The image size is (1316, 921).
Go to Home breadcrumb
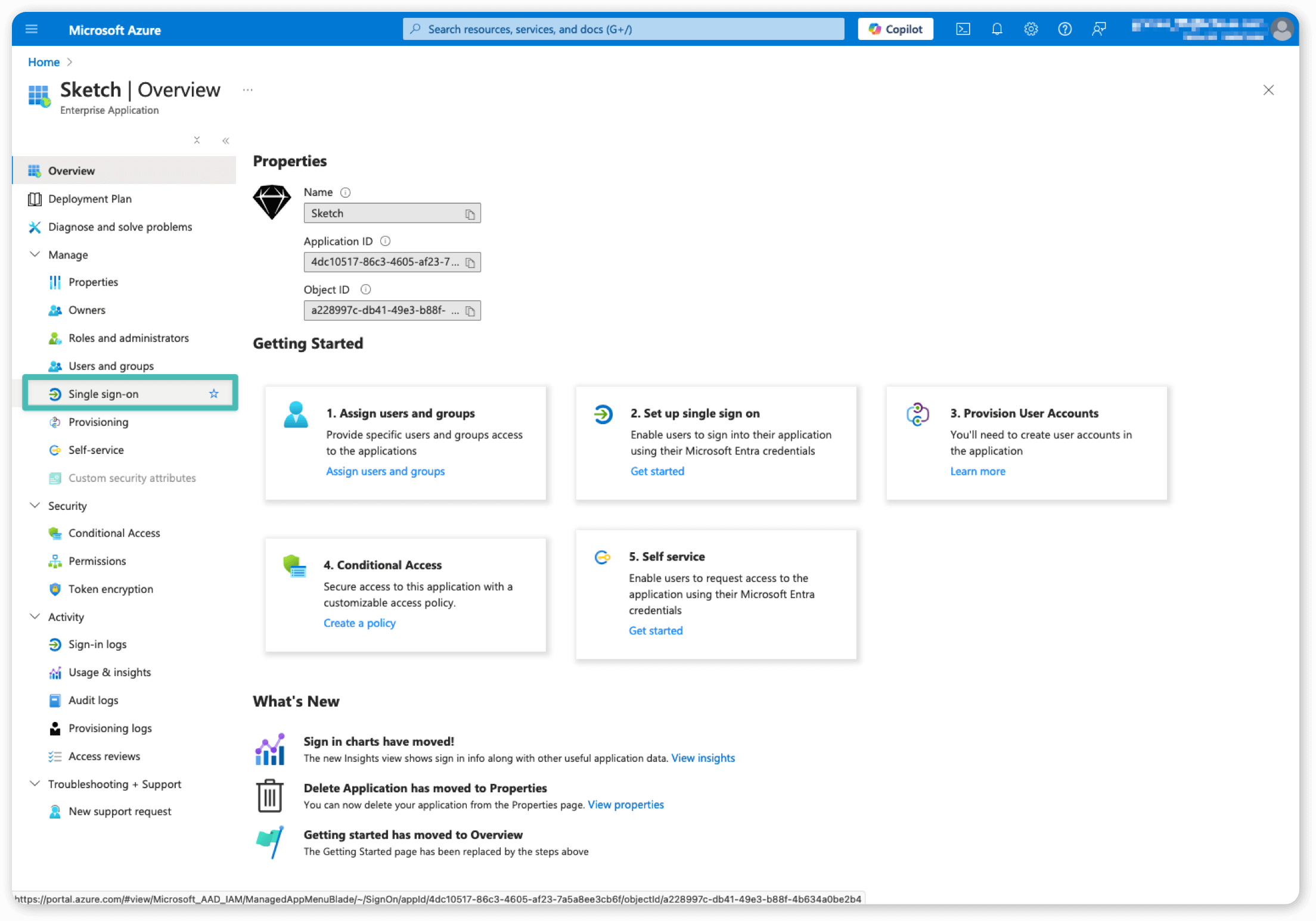[x=44, y=62]
